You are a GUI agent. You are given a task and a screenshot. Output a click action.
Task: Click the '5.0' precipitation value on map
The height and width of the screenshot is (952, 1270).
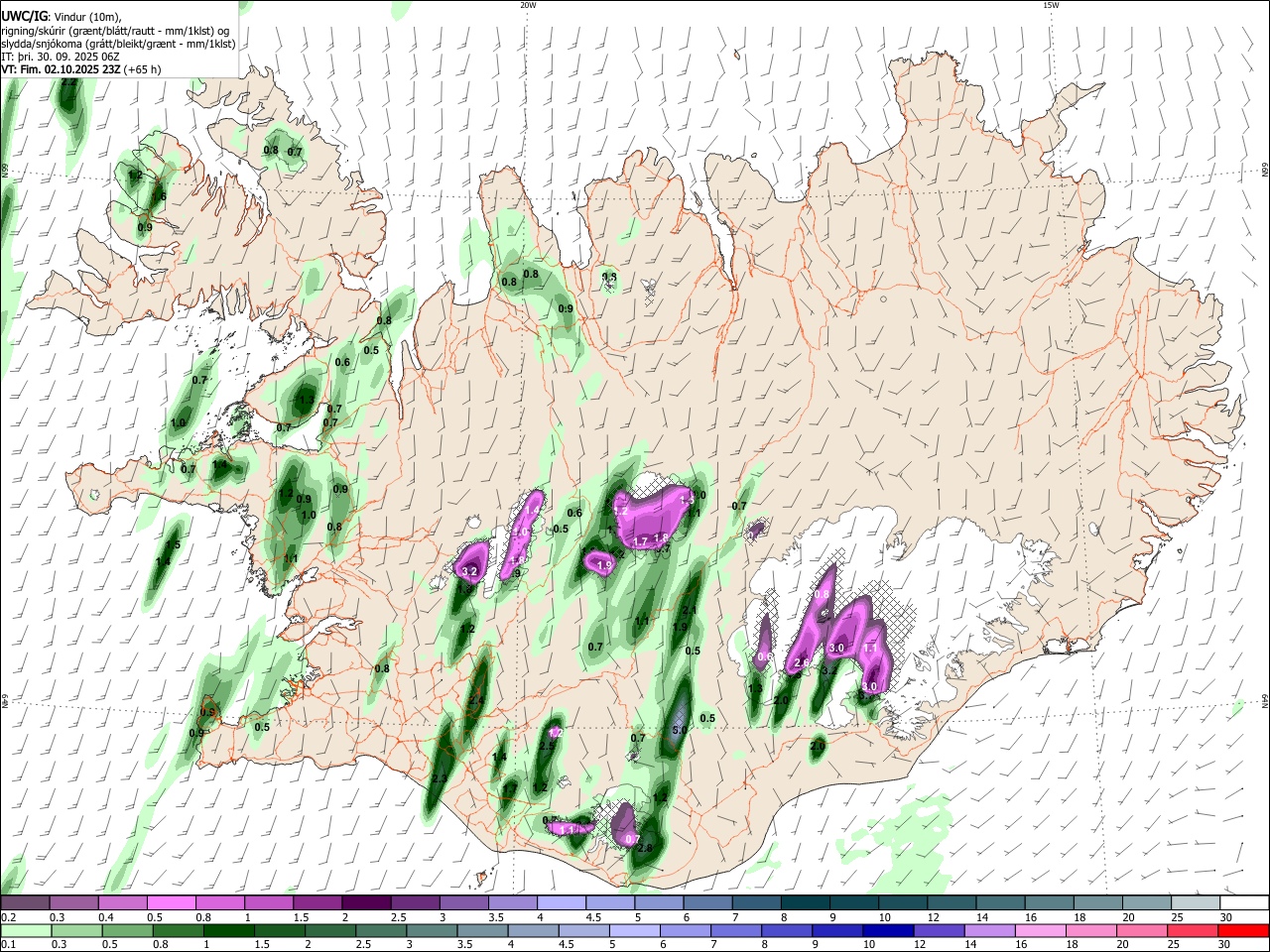coord(680,730)
